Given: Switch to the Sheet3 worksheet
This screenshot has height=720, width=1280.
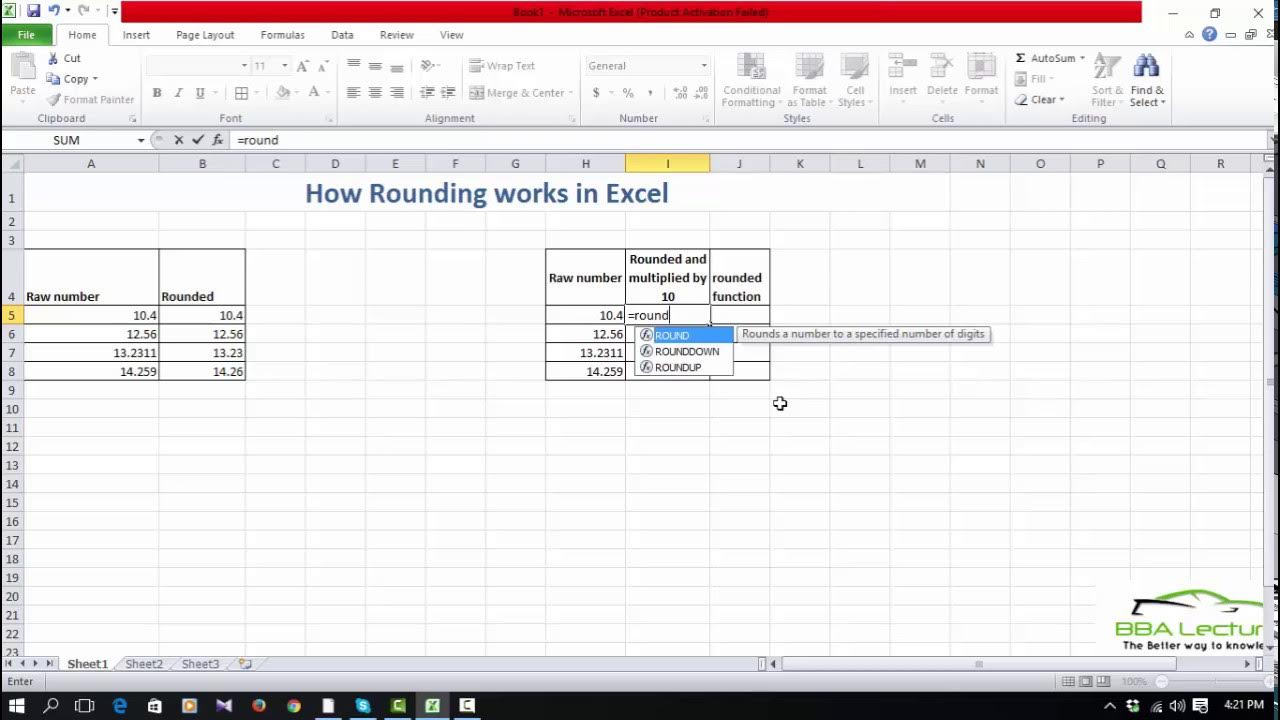Looking at the screenshot, I should pos(200,664).
